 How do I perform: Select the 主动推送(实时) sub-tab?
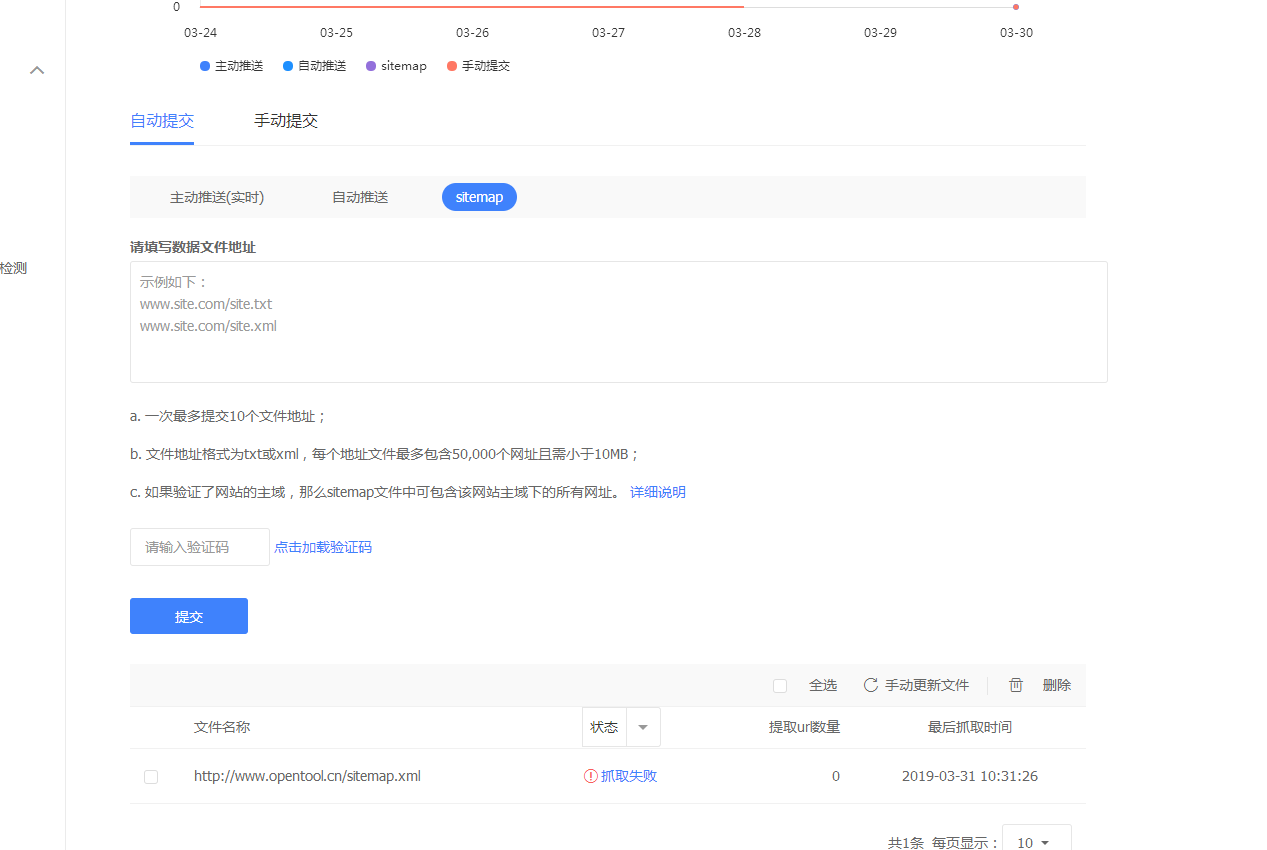pyautogui.click(x=217, y=197)
